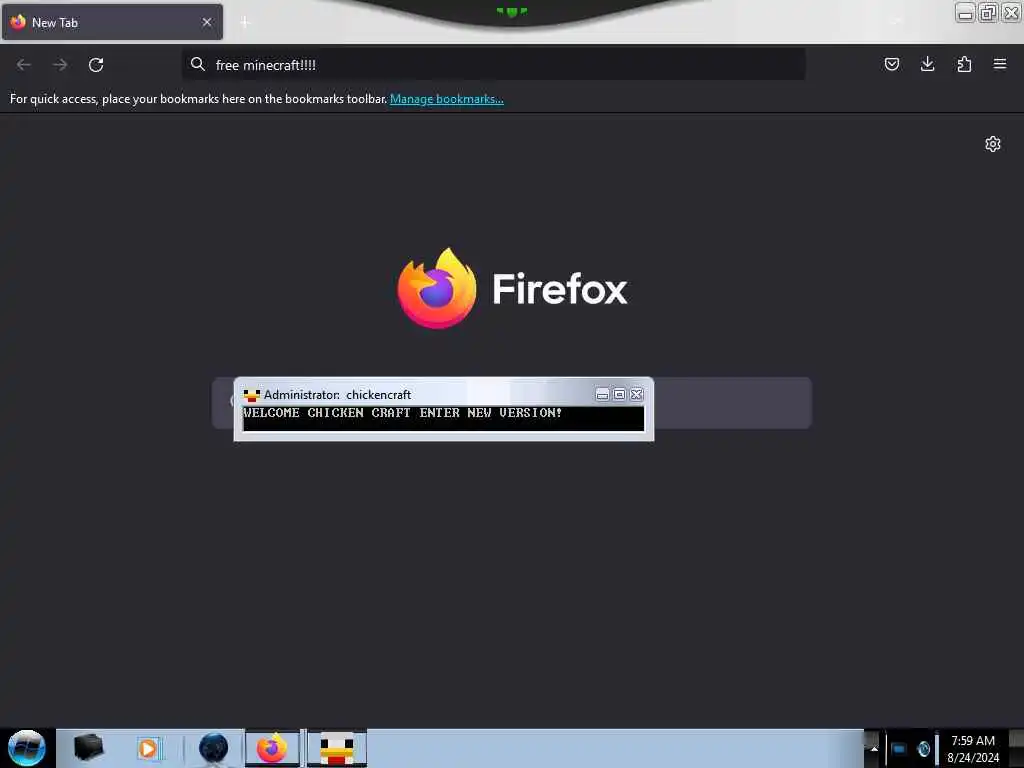Open the Downloads panel
The image size is (1024, 768).
click(x=927, y=64)
